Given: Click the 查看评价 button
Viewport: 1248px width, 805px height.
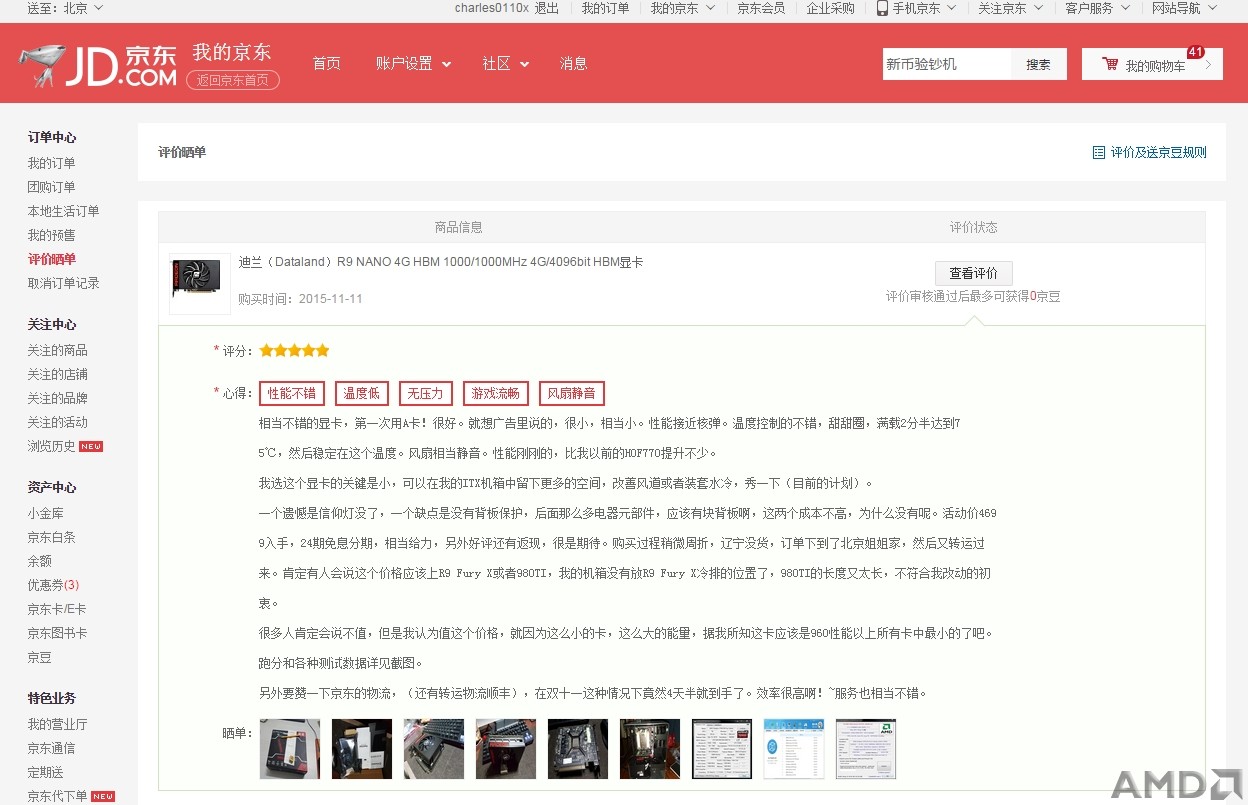Looking at the screenshot, I should pos(974,273).
